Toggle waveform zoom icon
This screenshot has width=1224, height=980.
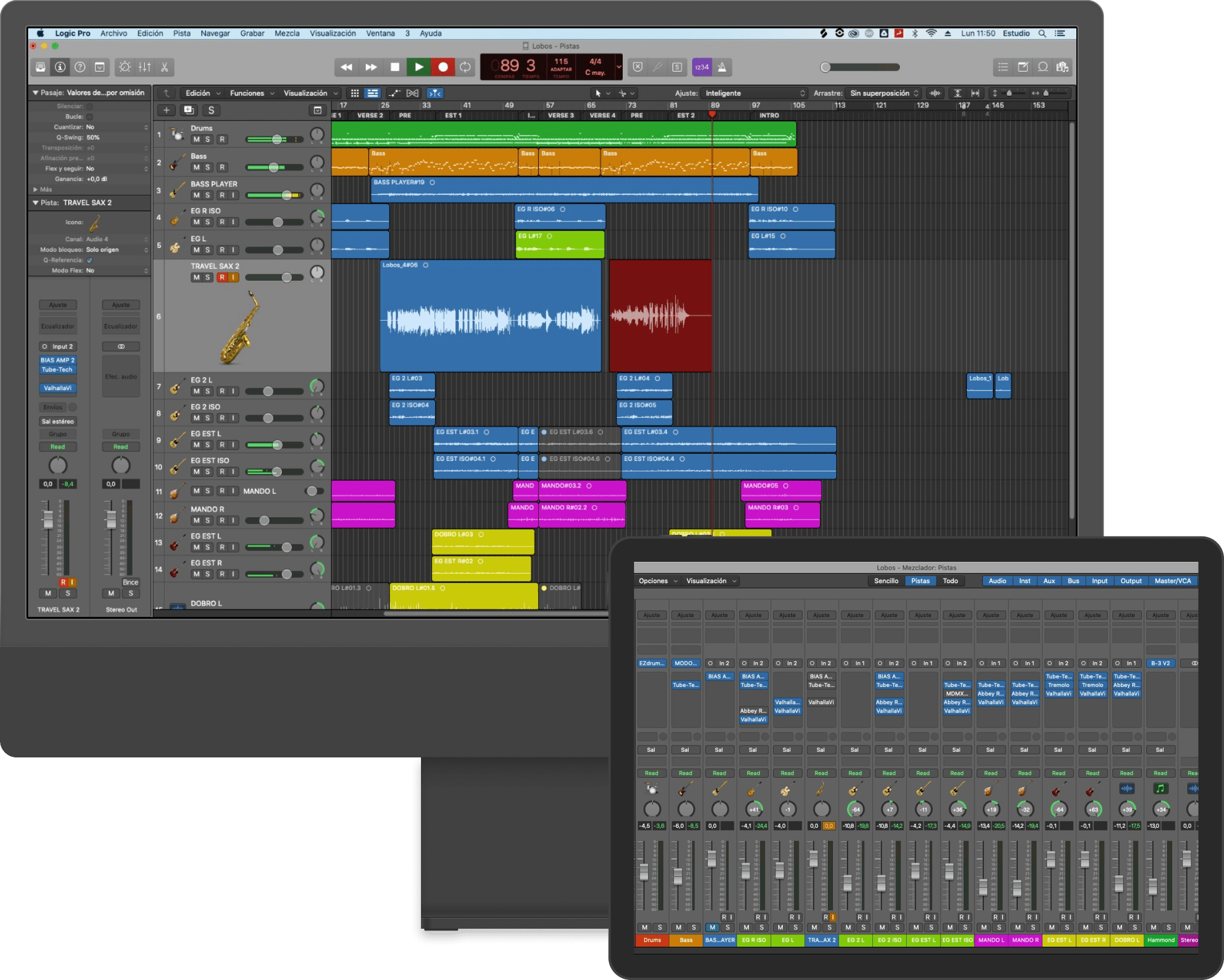pyautogui.click(x=935, y=93)
